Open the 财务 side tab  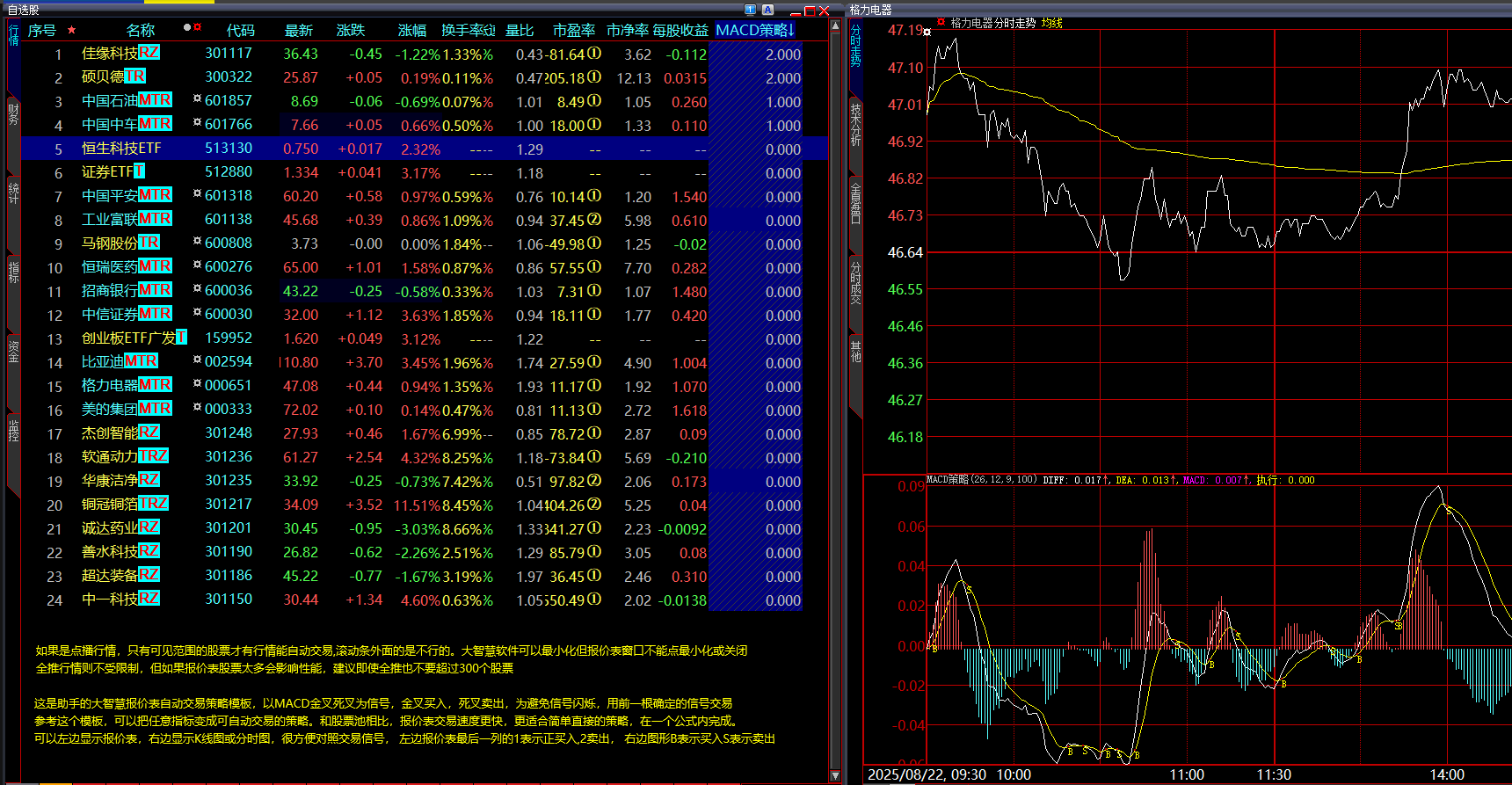(13, 114)
